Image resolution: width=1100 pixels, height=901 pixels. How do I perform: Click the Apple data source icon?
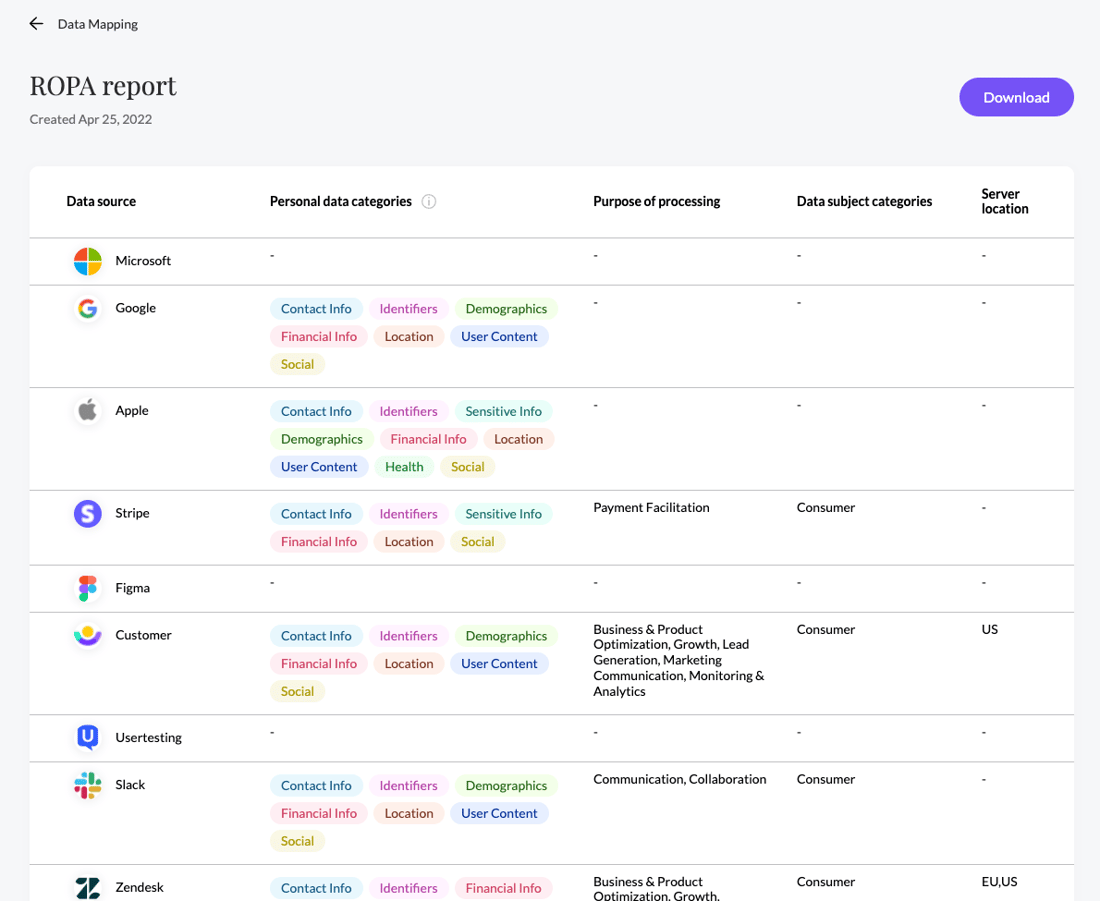(x=87, y=410)
